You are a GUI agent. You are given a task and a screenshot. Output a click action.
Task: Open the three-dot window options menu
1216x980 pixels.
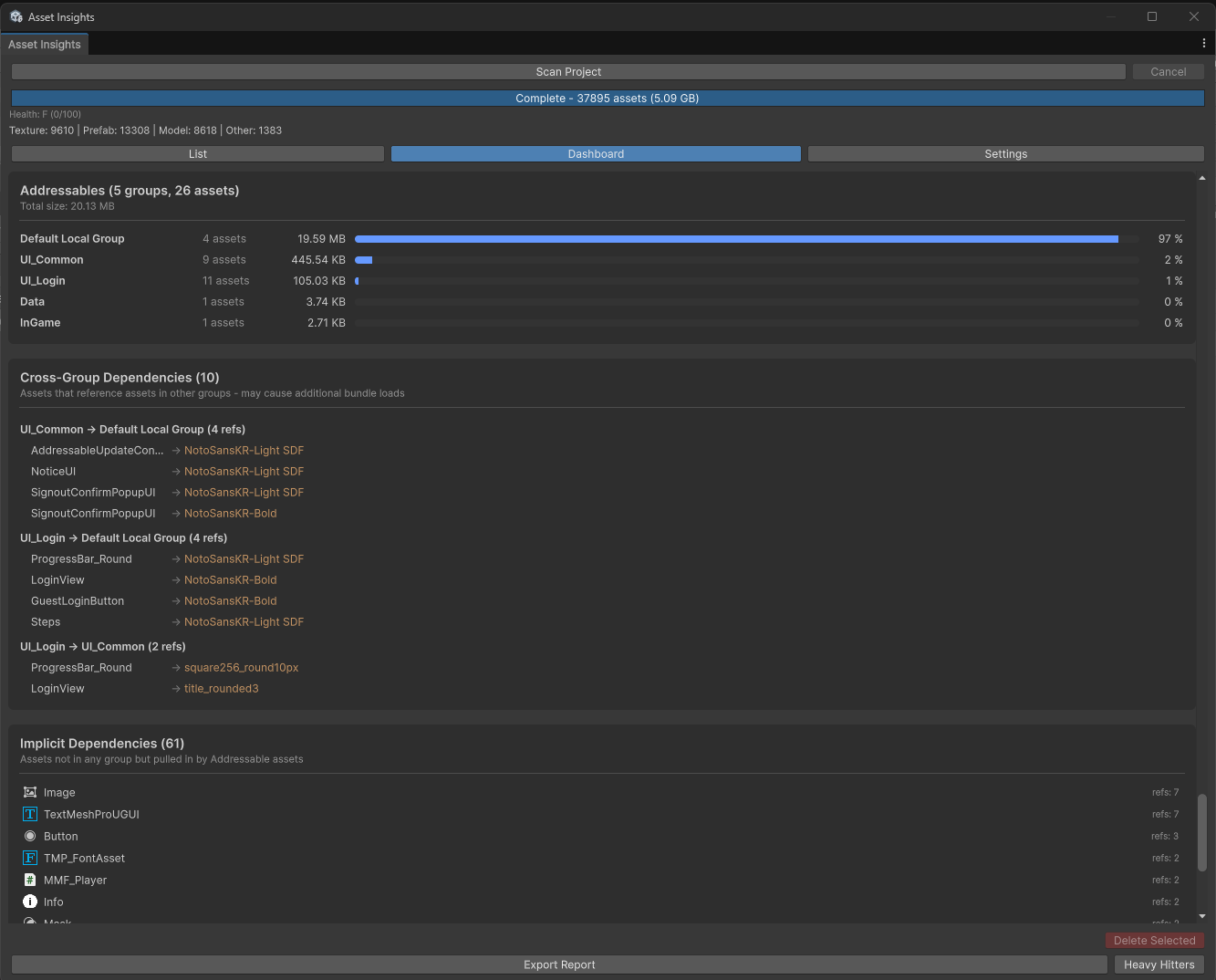(x=1204, y=44)
